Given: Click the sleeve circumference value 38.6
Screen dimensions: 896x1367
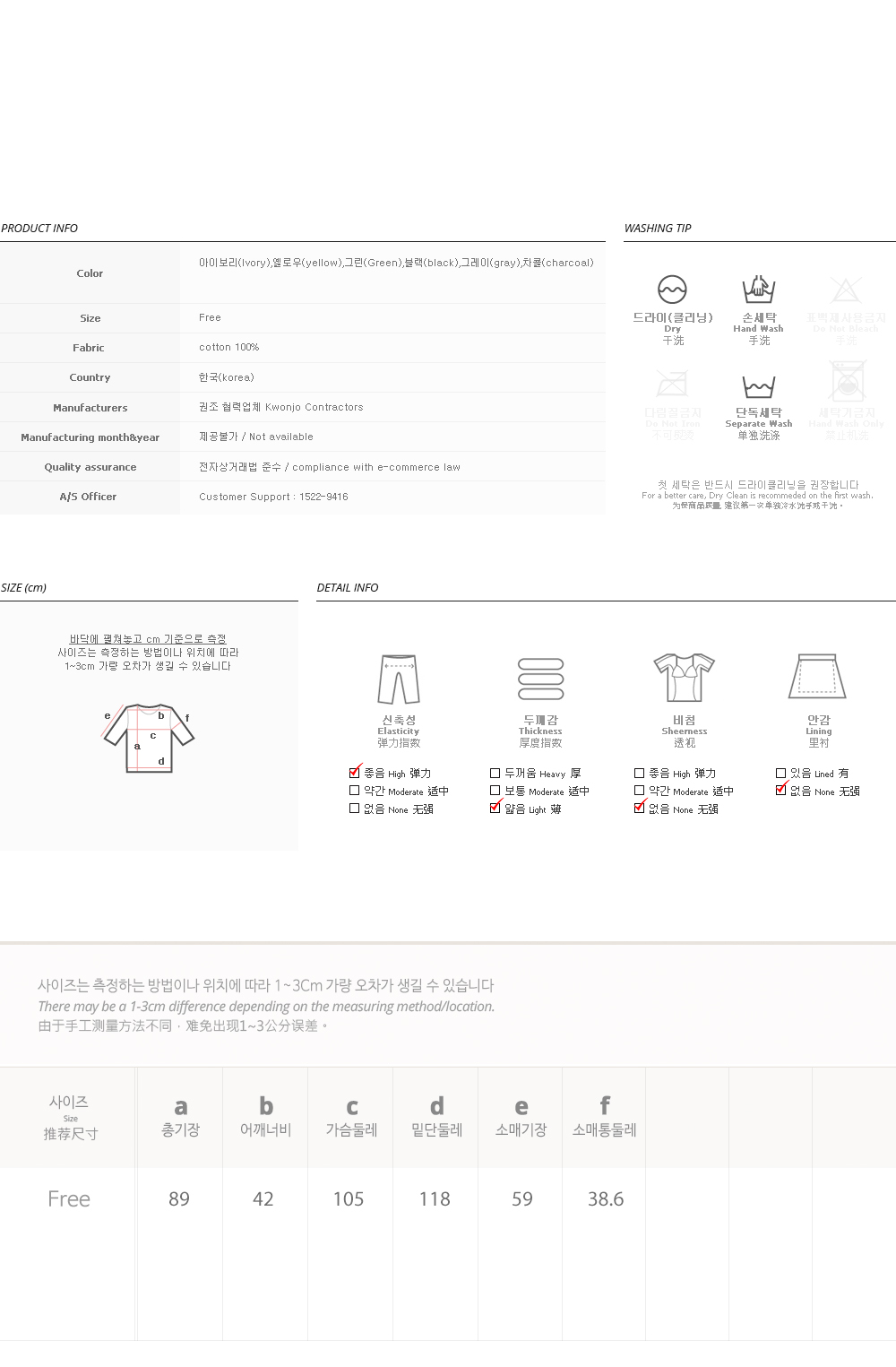Looking at the screenshot, I should pos(606,1198).
